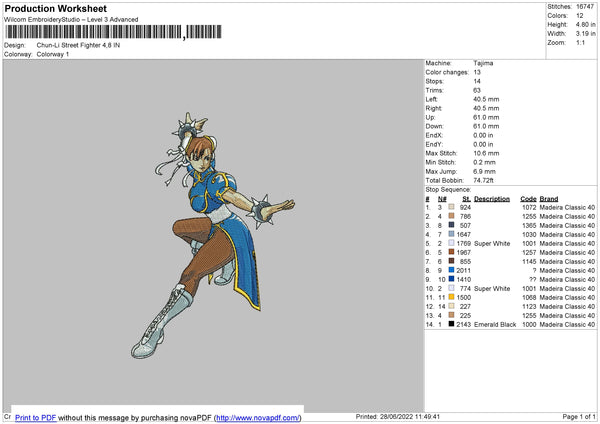The image size is (600, 424).
Task: Click 'Wilcom EmbroideryStudio – Level 3 Advanced' text
Action: click(x=71, y=20)
